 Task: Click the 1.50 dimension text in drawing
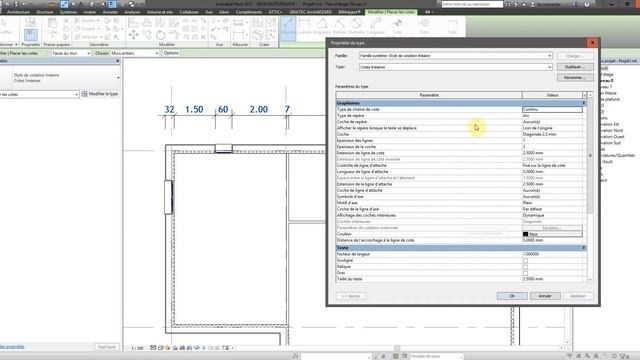(x=194, y=109)
